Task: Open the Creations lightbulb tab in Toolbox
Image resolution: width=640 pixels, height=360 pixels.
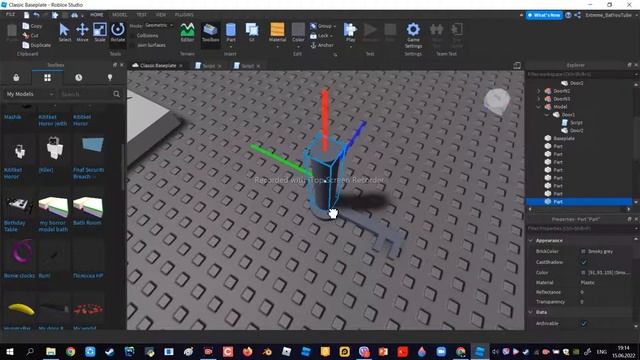Action: tap(110, 78)
